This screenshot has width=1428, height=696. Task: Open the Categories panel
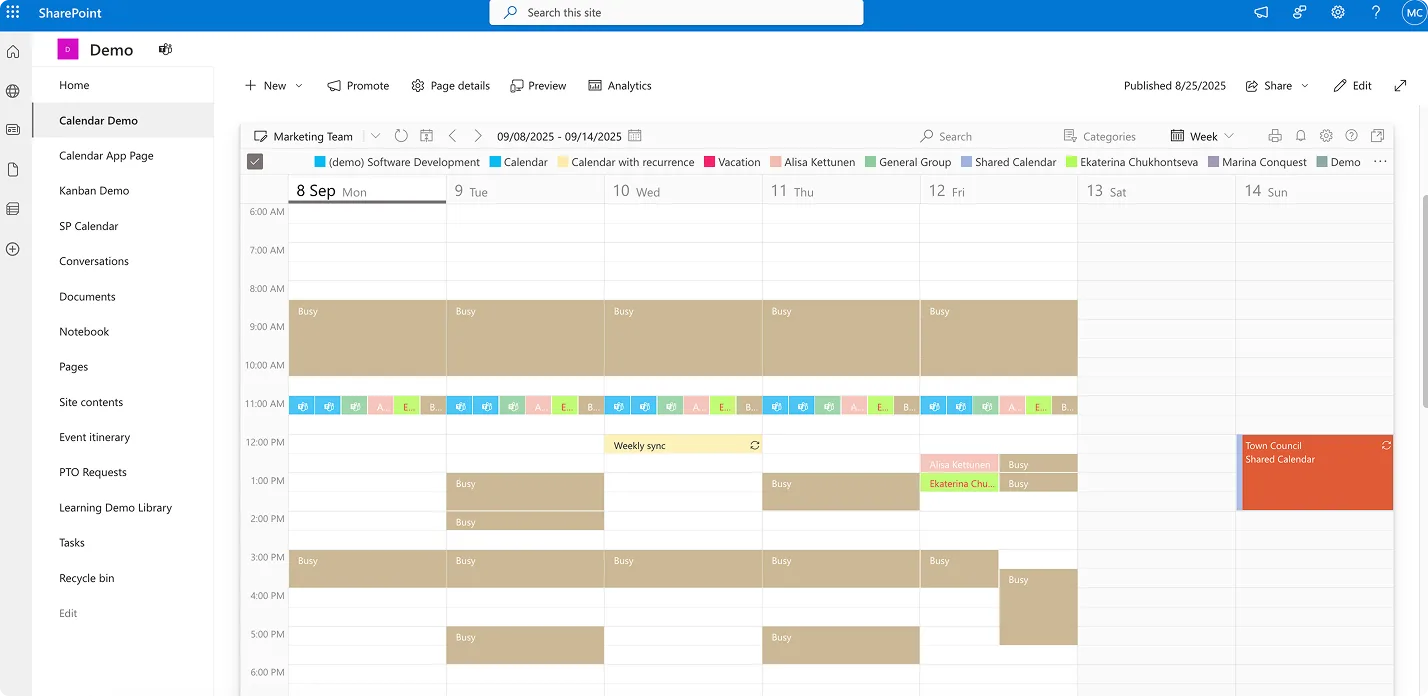pyautogui.click(x=1100, y=135)
